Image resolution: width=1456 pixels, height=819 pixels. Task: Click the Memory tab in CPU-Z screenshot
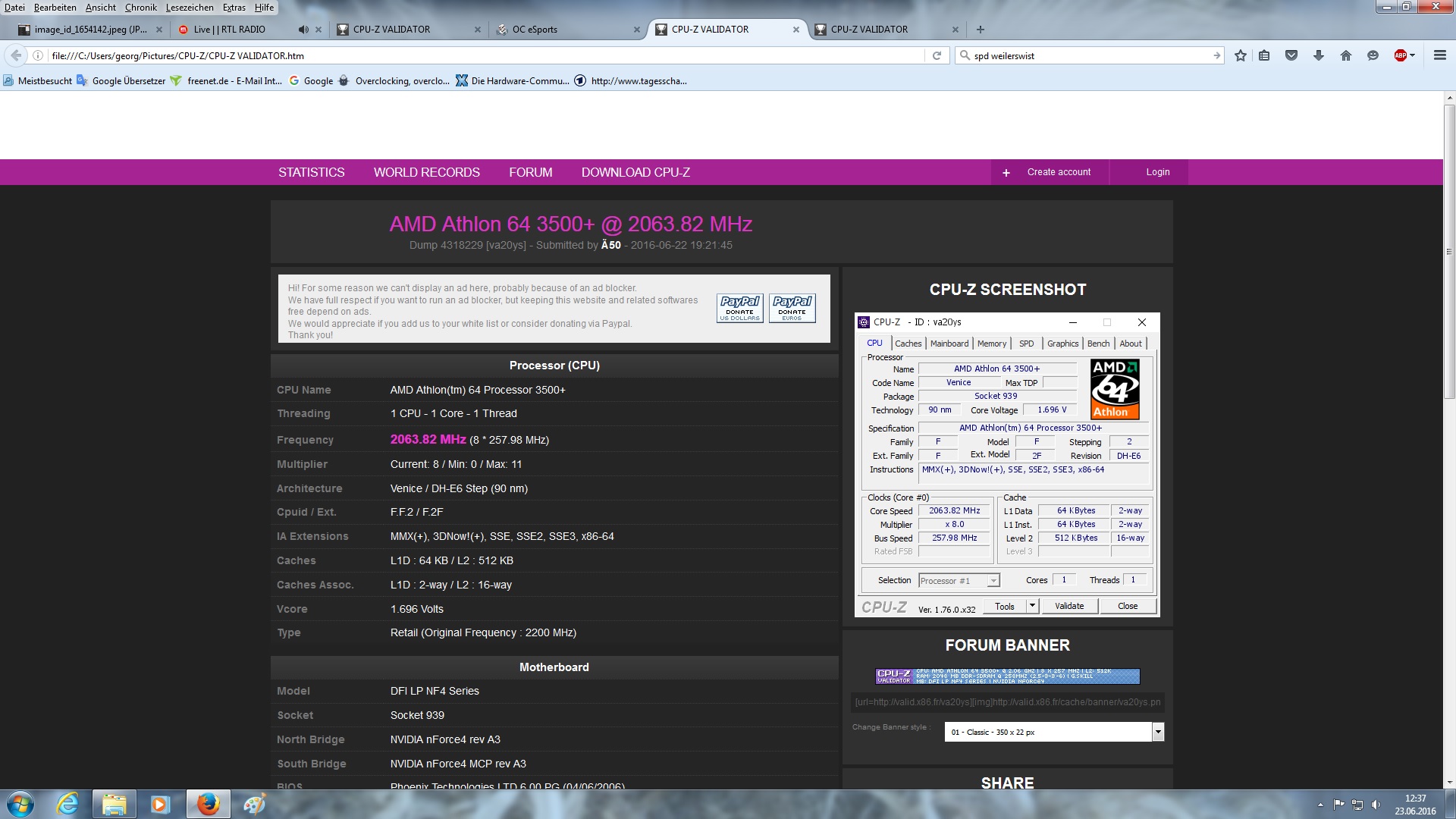991,344
